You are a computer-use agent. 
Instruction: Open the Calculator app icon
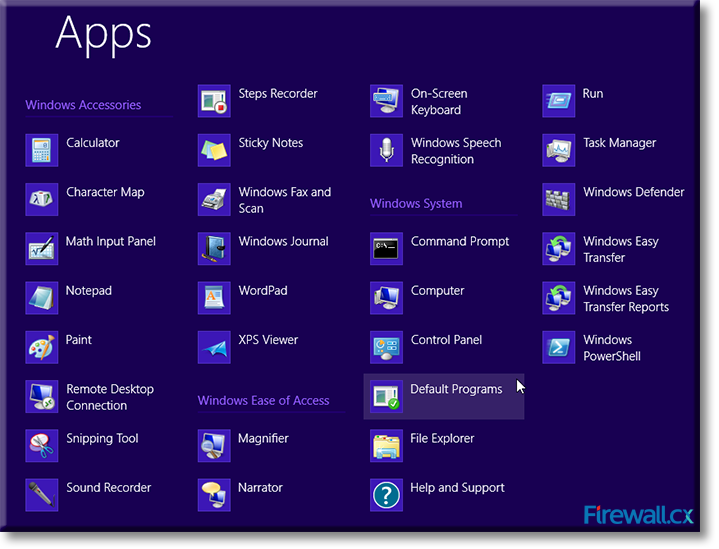[x=42, y=150]
